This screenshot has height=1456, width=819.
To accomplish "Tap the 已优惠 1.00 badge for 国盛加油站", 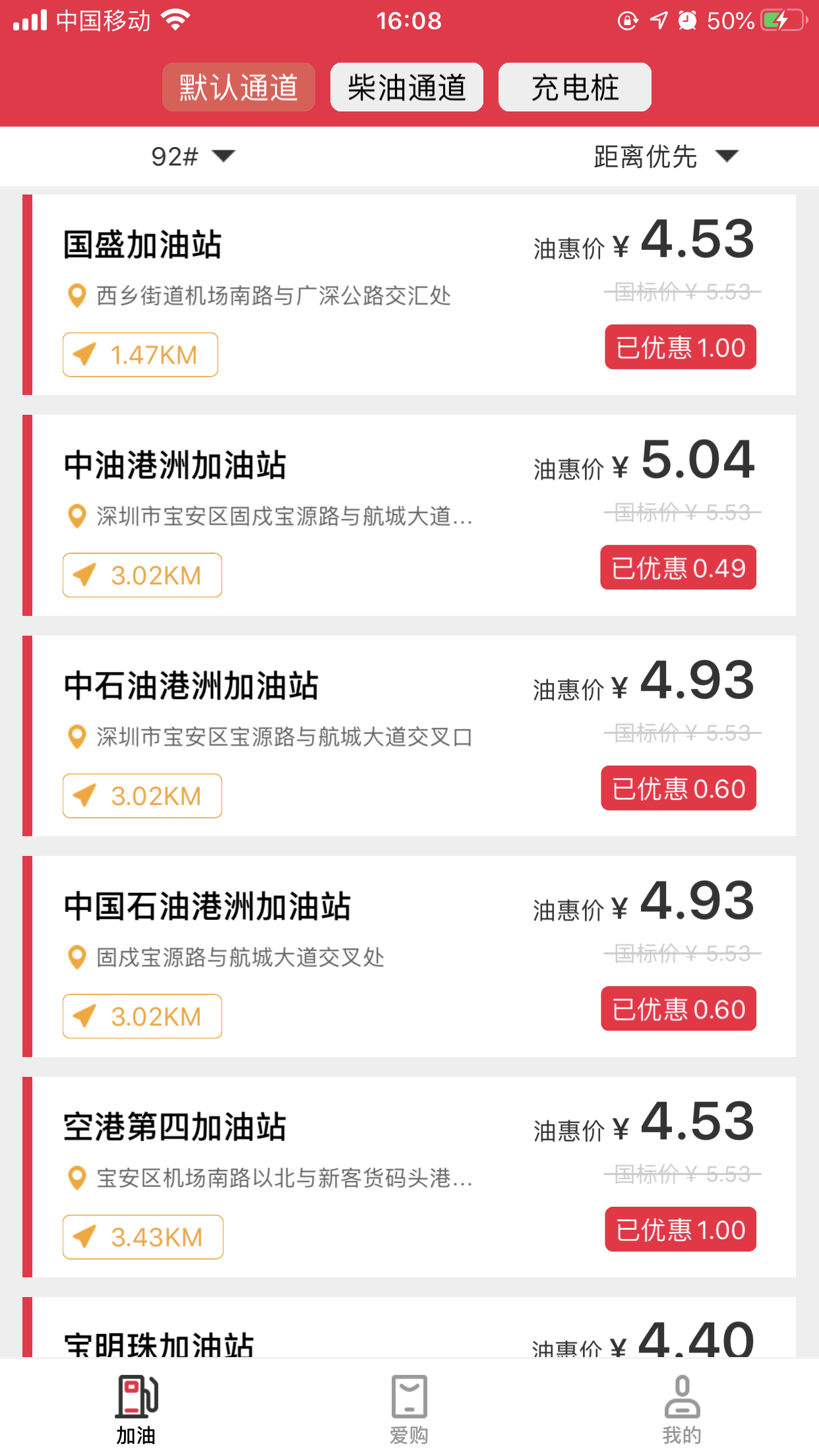I will [x=681, y=348].
